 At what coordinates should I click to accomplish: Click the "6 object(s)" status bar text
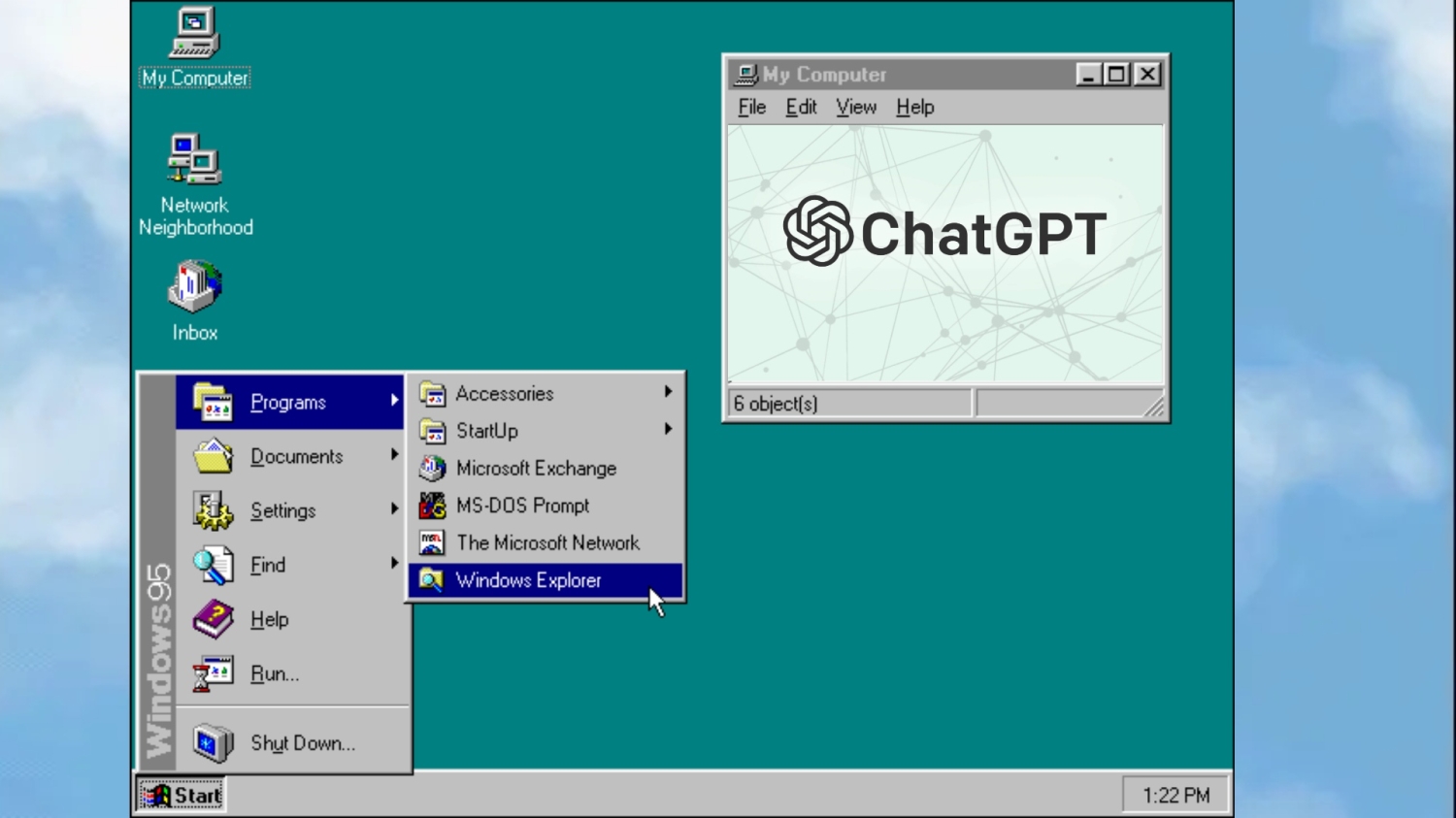pyautogui.click(x=776, y=404)
